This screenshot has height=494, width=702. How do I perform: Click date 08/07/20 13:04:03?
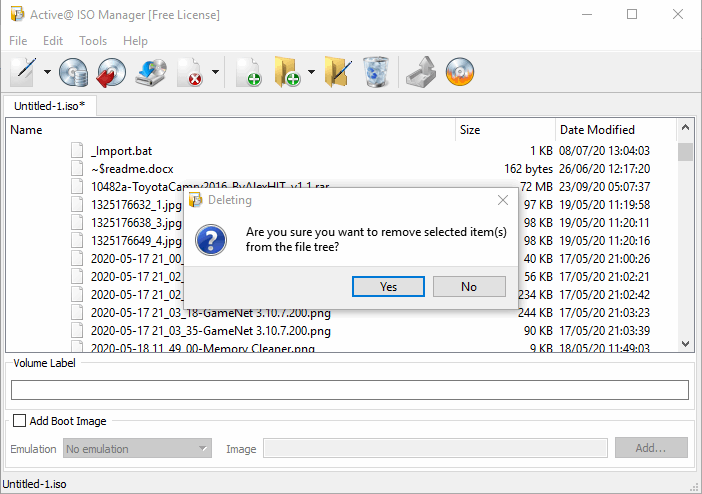[x=604, y=151]
